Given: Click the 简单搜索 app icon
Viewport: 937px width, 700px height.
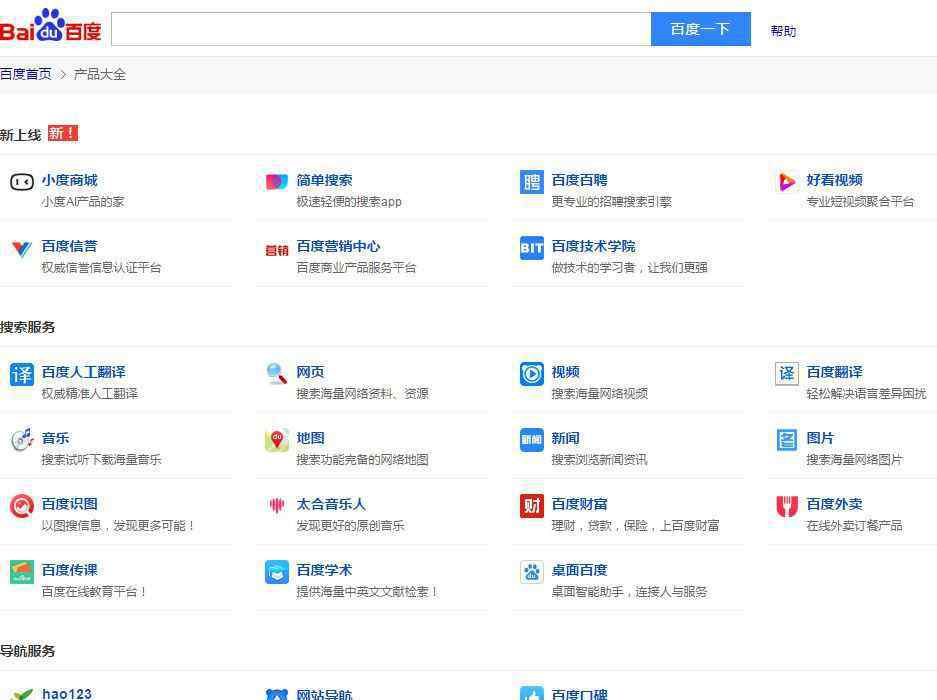Looking at the screenshot, I should click(x=277, y=181).
